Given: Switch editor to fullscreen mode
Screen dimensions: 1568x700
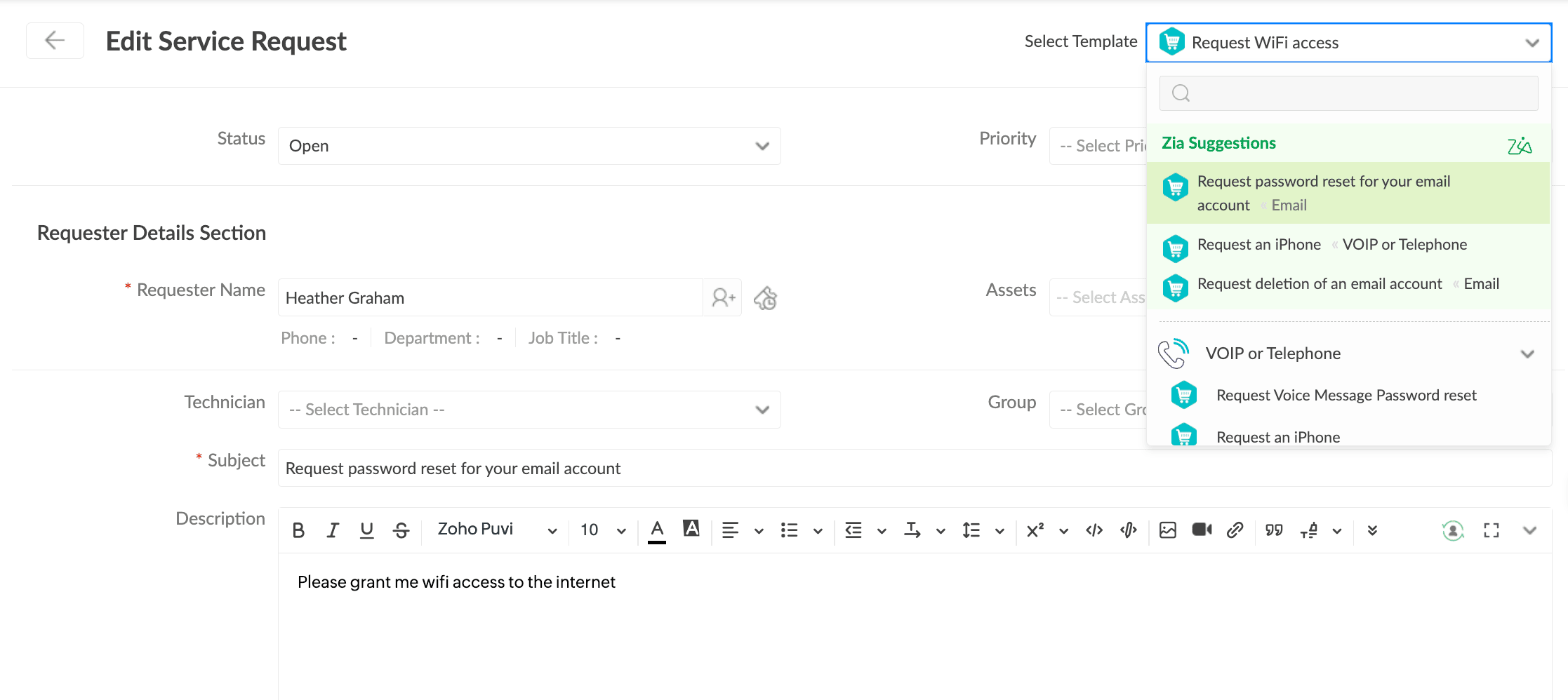Looking at the screenshot, I should 1491,530.
